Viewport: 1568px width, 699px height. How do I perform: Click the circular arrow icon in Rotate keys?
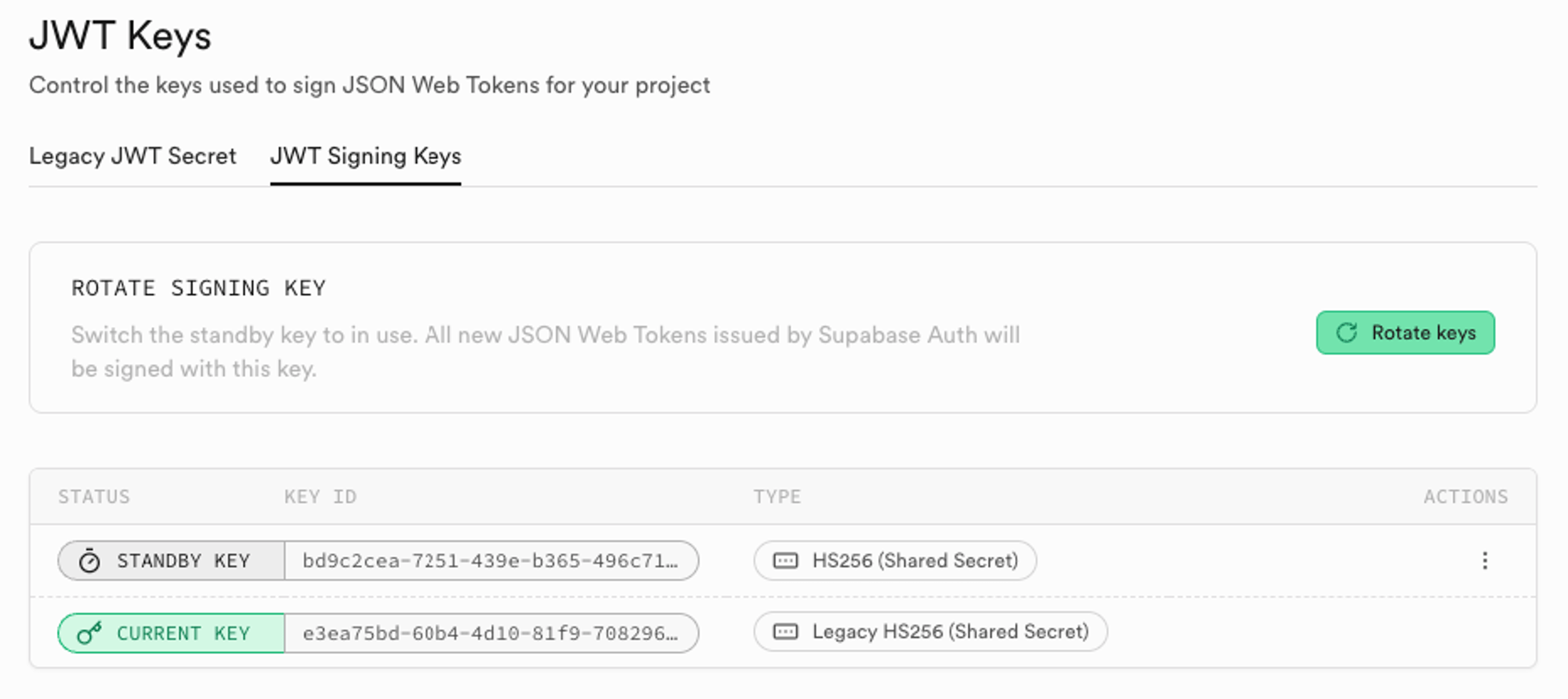[x=1346, y=333]
